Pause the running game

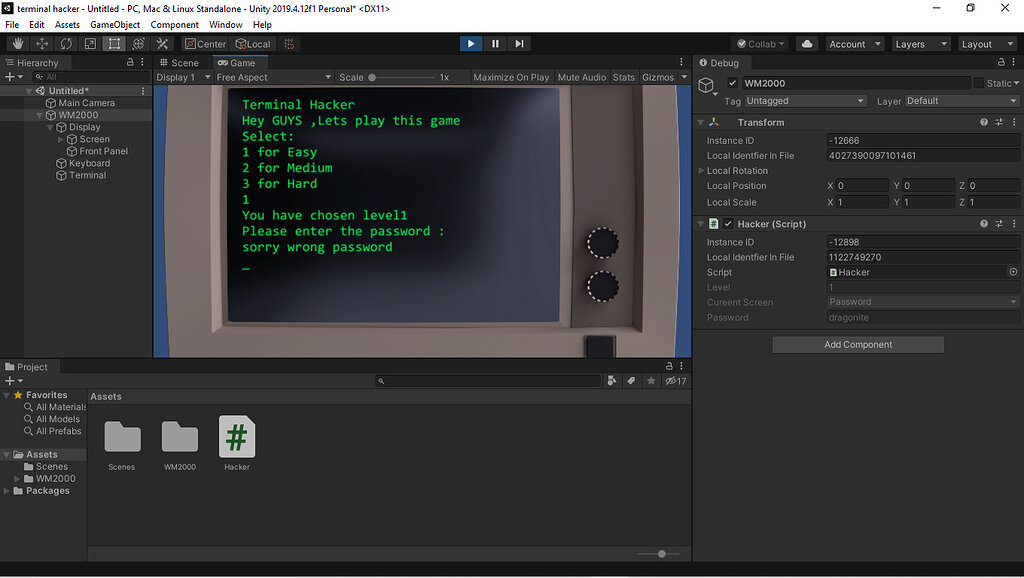[495, 44]
